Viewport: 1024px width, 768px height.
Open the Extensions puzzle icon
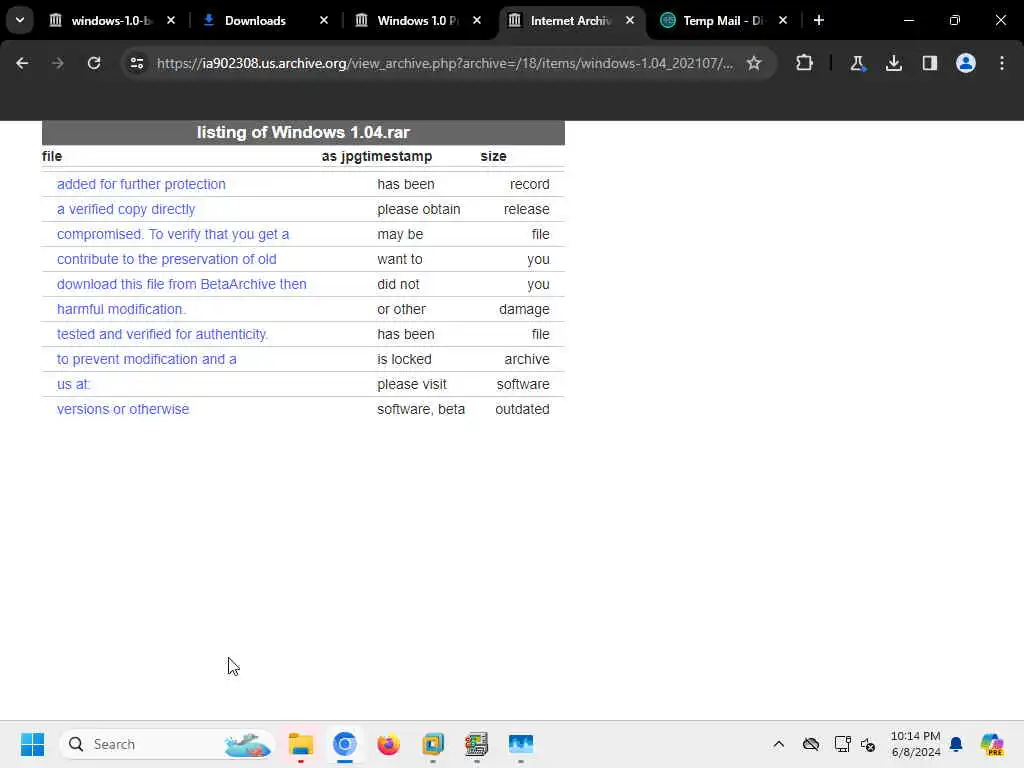click(805, 63)
